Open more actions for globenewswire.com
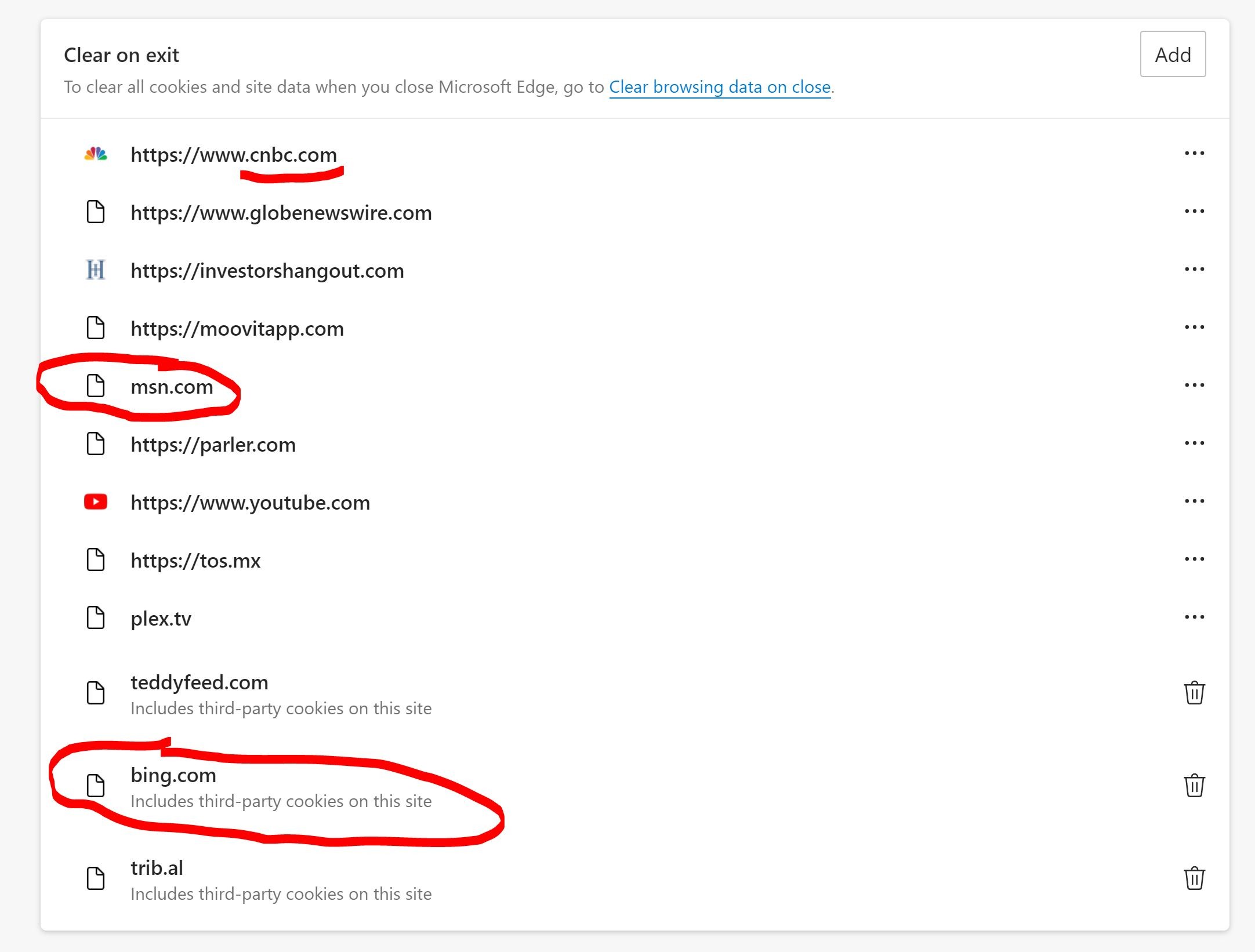The height and width of the screenshot is (952, 1255). pyautogui.click(x=1194, y=212)
